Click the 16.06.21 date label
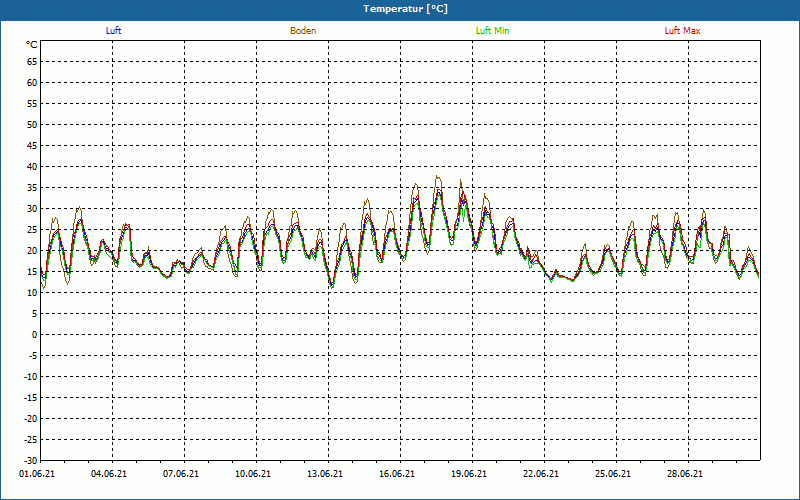The image size is (800, 500). [x=397, y=474]
